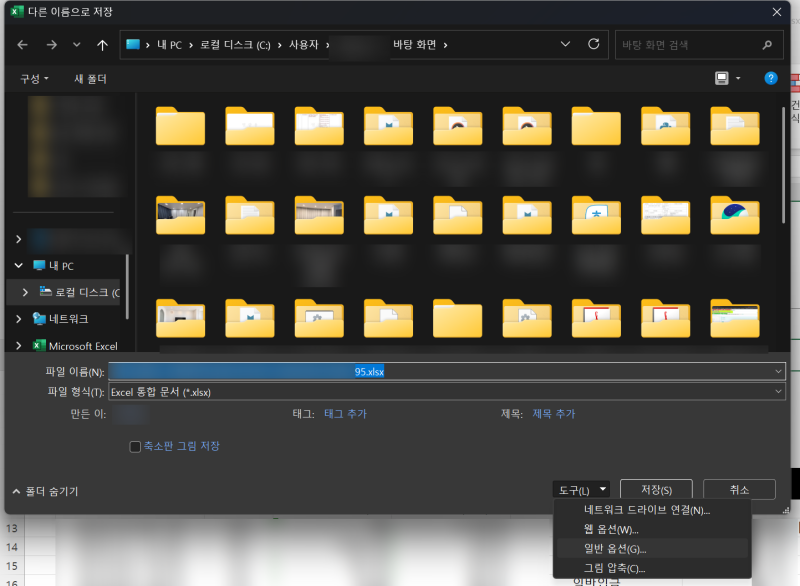Screen dimensions: 800x586
Task: Collapse the 내 PC tree node
Action: coord(18,266)
